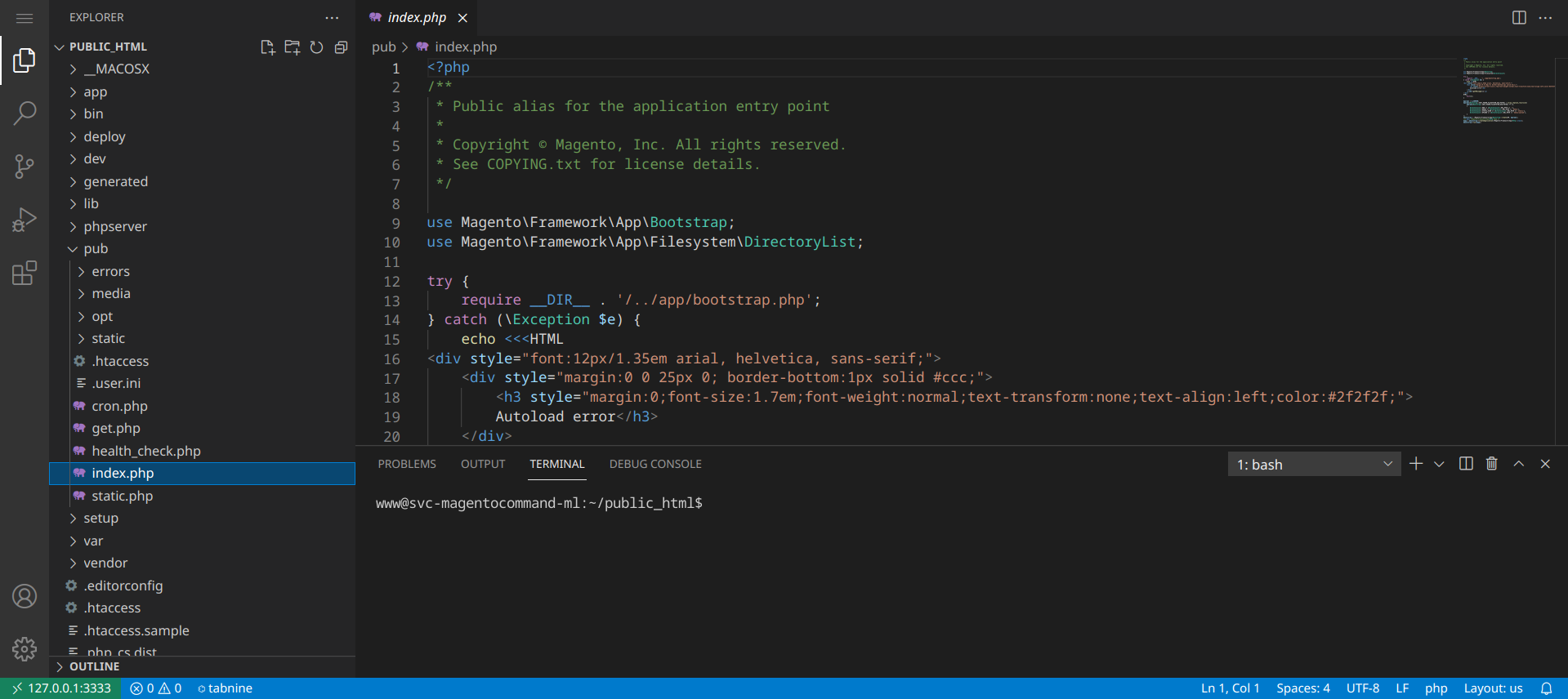This screenshot has height=699, width=1568.
Task: Kill the terminal with trash icon
Action: [x=1491, y=464]
